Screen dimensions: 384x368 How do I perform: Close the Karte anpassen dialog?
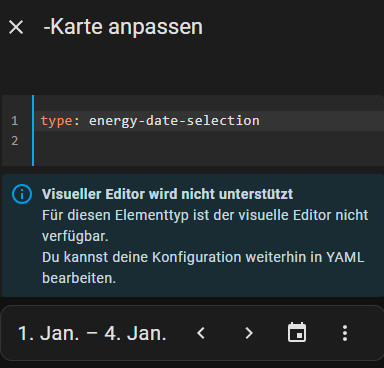(16, 27)
